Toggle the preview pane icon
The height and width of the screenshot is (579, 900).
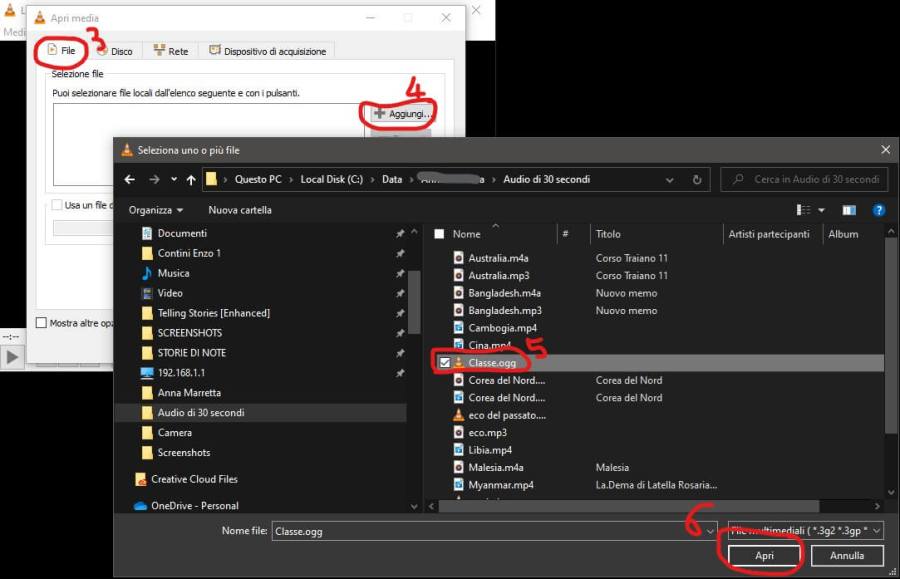coord(848,210)
